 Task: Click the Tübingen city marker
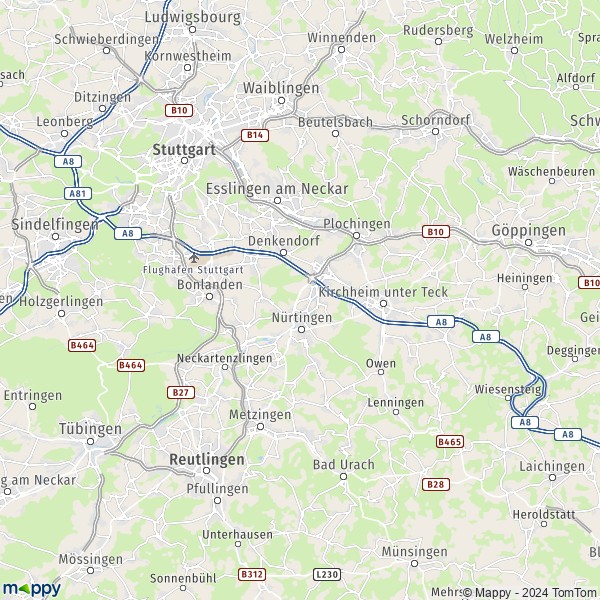[x=91, y=442]
